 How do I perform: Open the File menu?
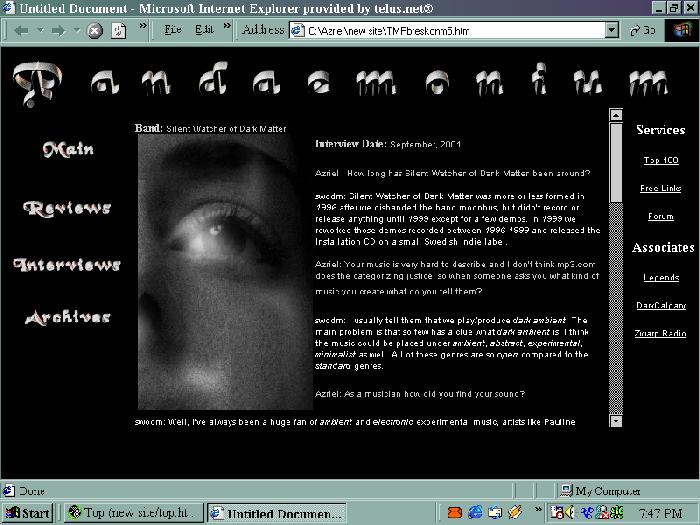173,30
